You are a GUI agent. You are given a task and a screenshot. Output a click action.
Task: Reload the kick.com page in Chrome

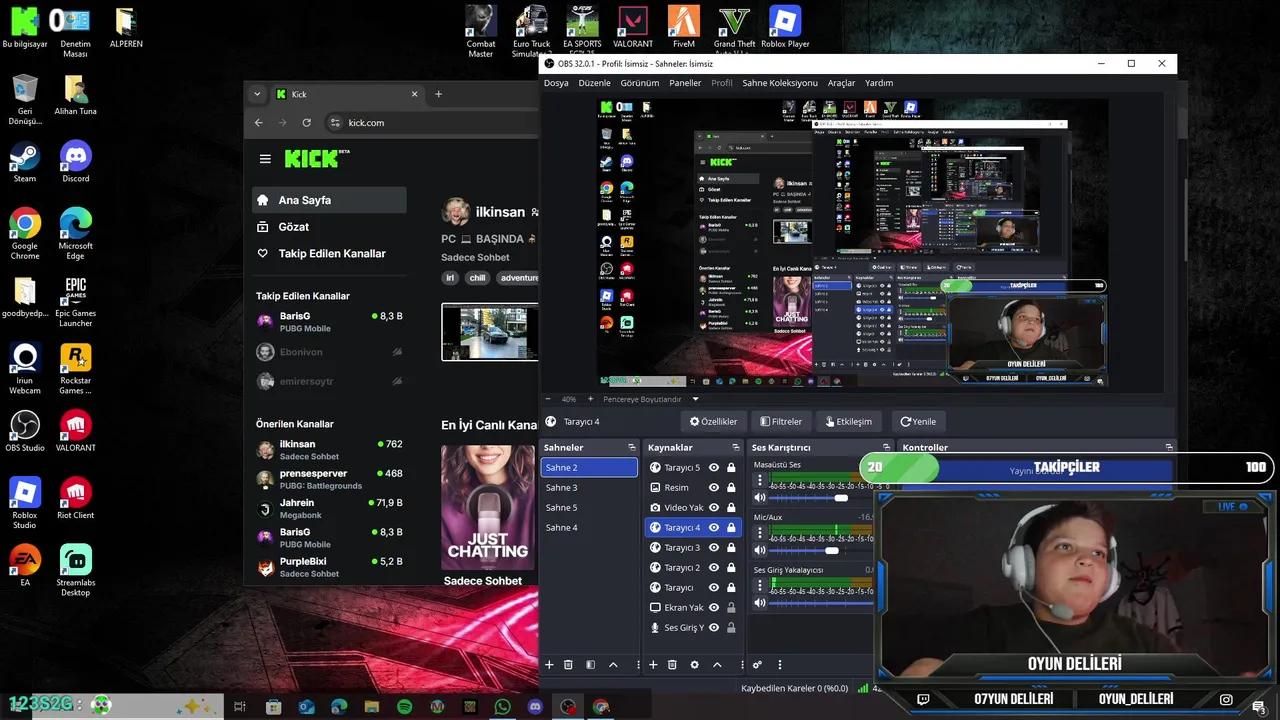[x=306, y=122]
